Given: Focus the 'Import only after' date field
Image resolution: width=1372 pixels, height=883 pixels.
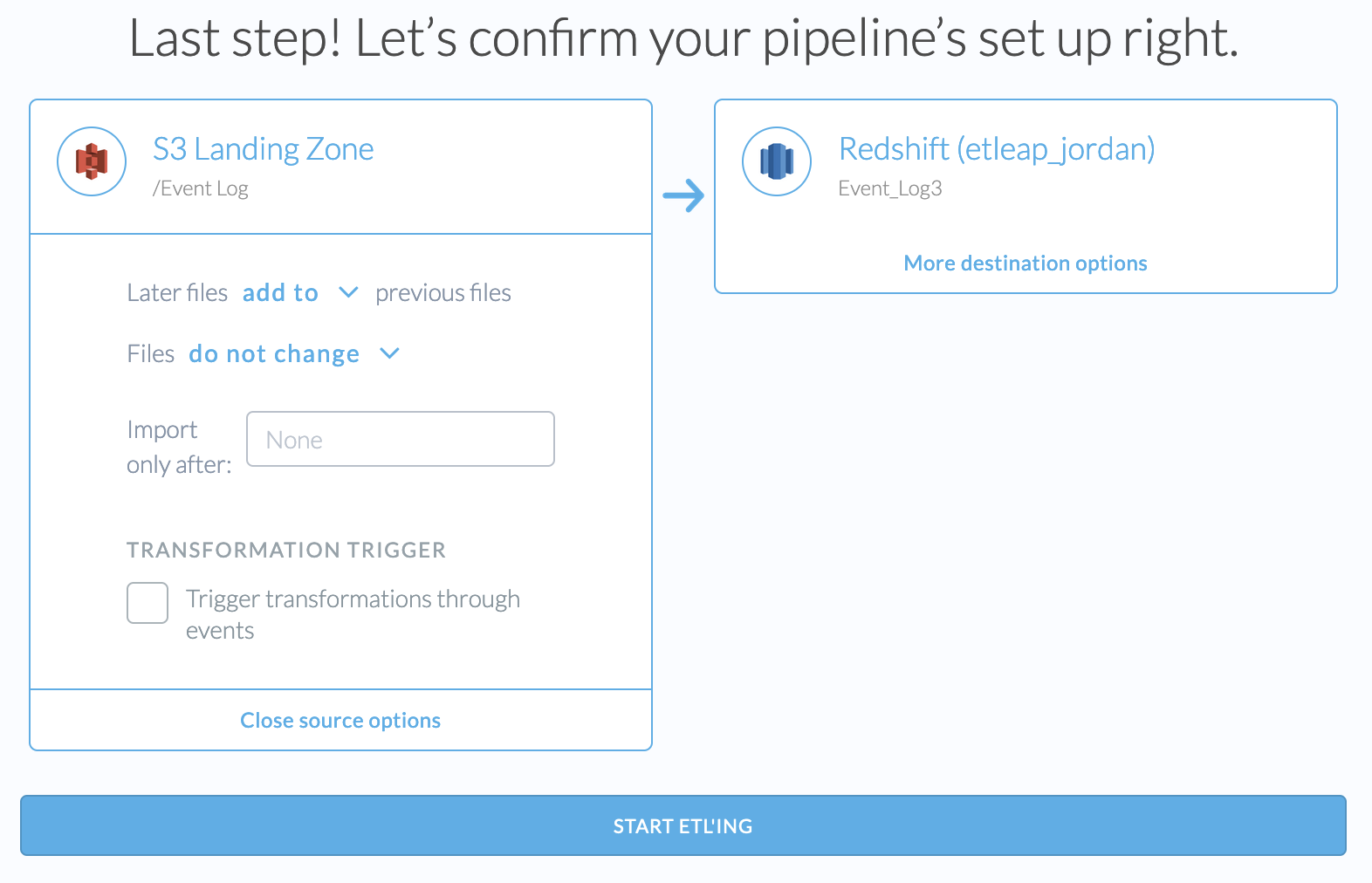Looking at the screenshot, I should (401, 439).
